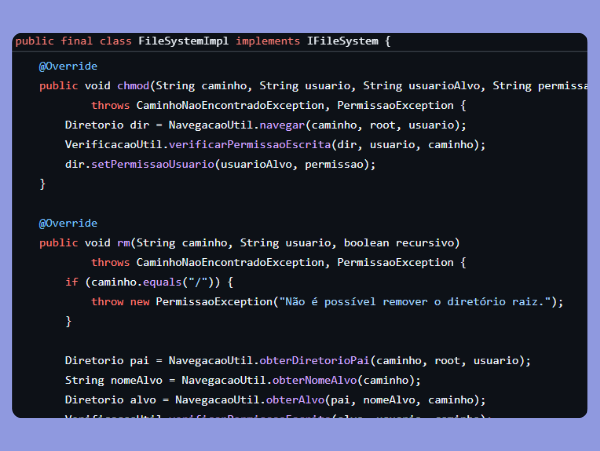Click the setPermissaoUsuario method call
This screenshot has width=600, height=451.
(143, 164)
